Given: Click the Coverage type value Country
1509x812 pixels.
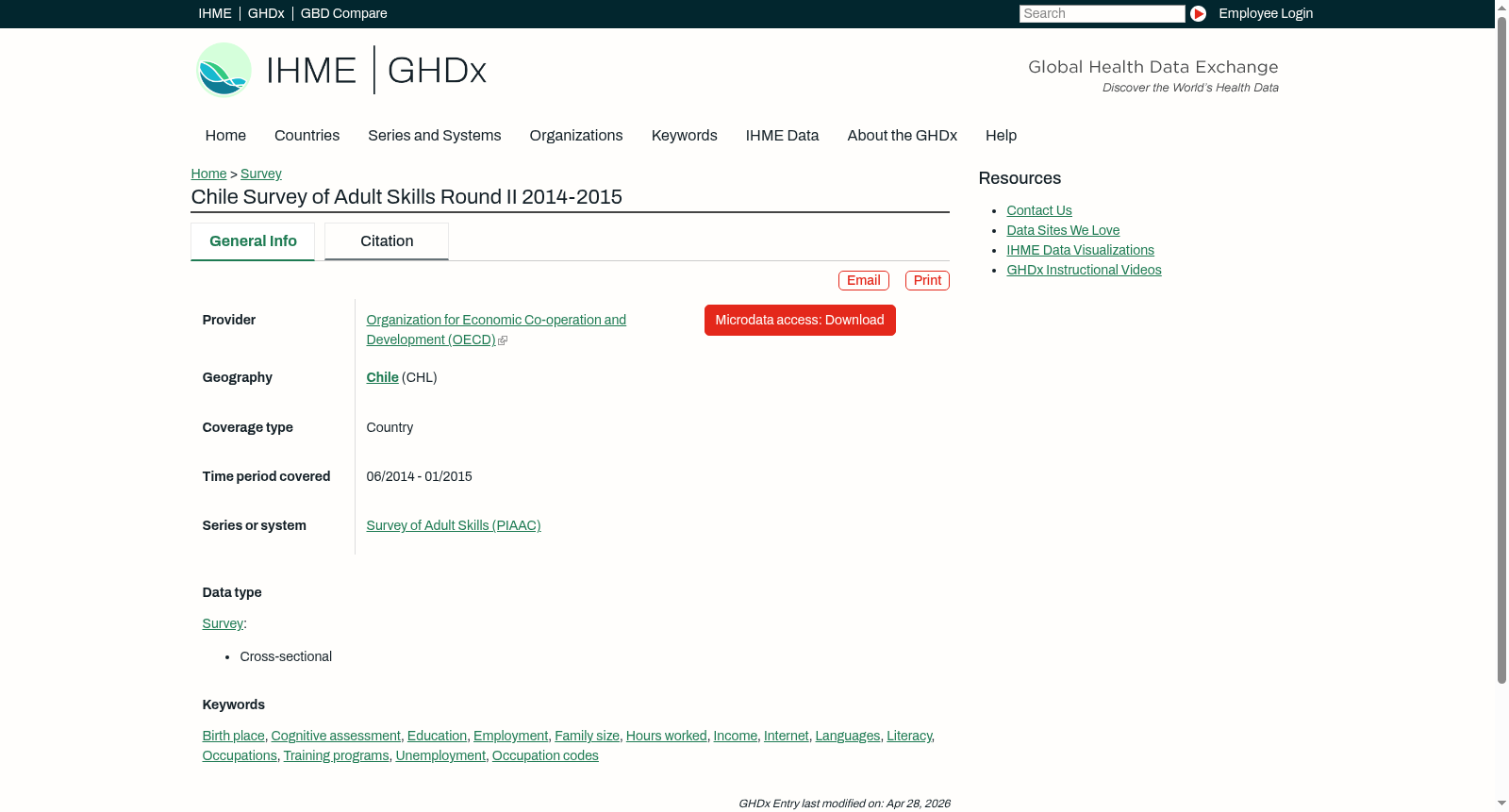Looking at the screenshot, I should tap(390, 427).
